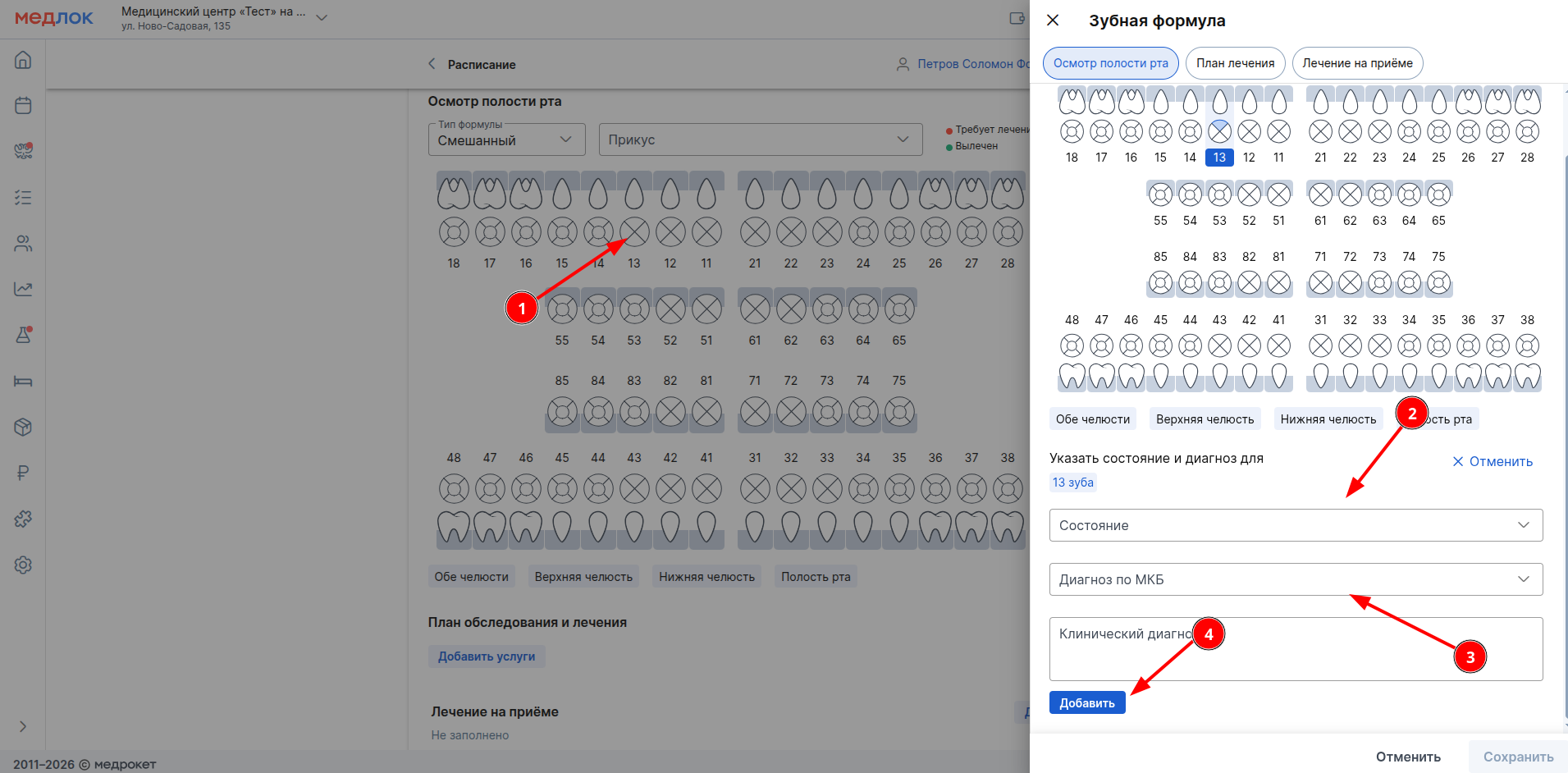Open the calendar schedule sidebar icon

click(23, 106)
